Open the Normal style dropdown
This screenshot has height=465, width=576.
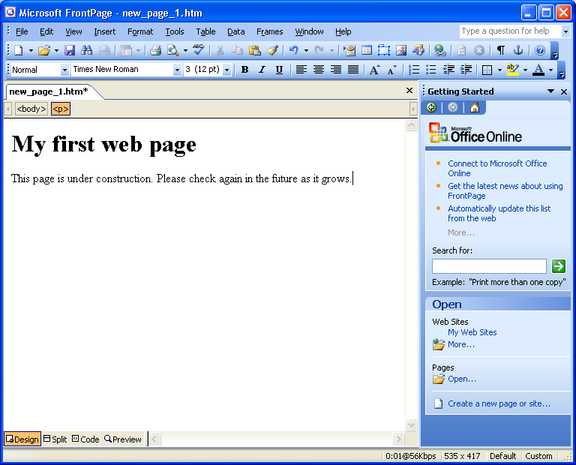64,70
